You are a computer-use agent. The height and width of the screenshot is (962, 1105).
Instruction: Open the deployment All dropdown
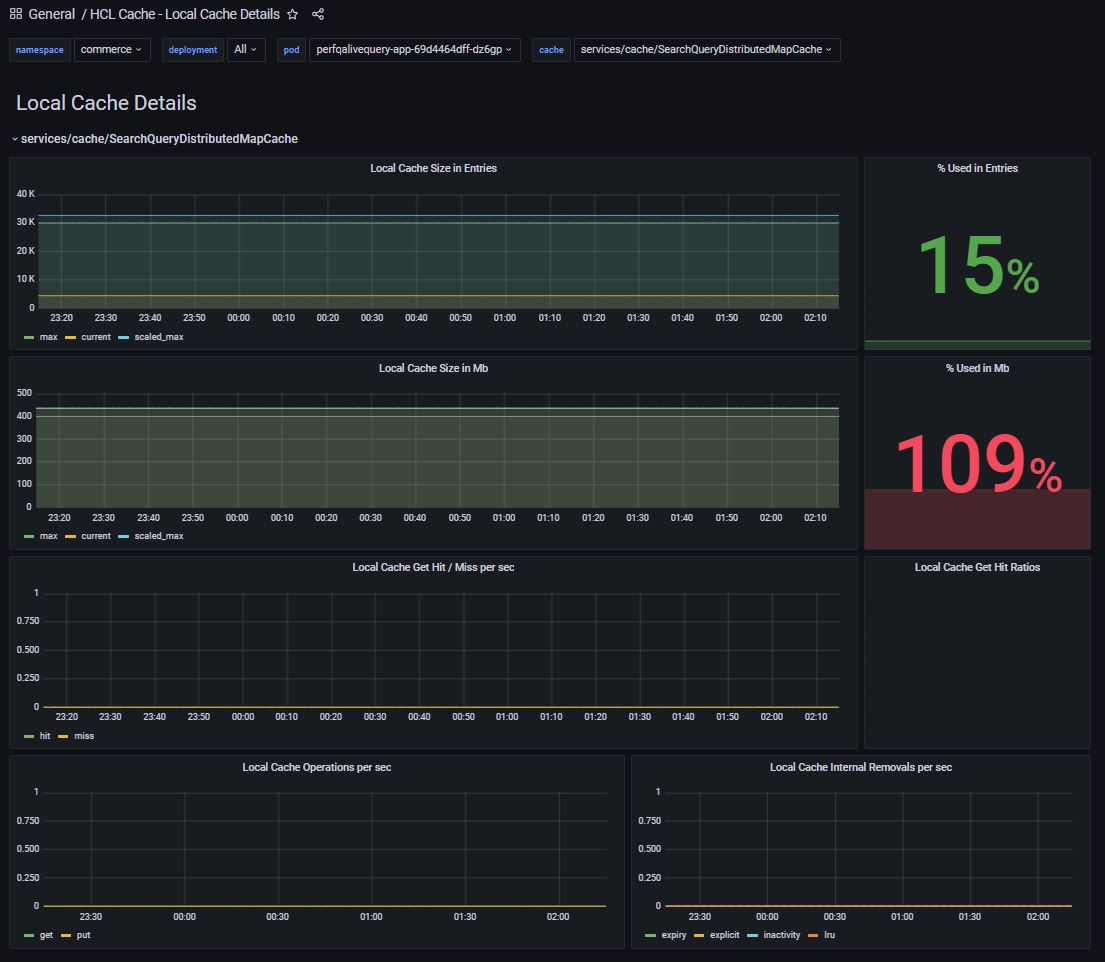coord(246,49)
